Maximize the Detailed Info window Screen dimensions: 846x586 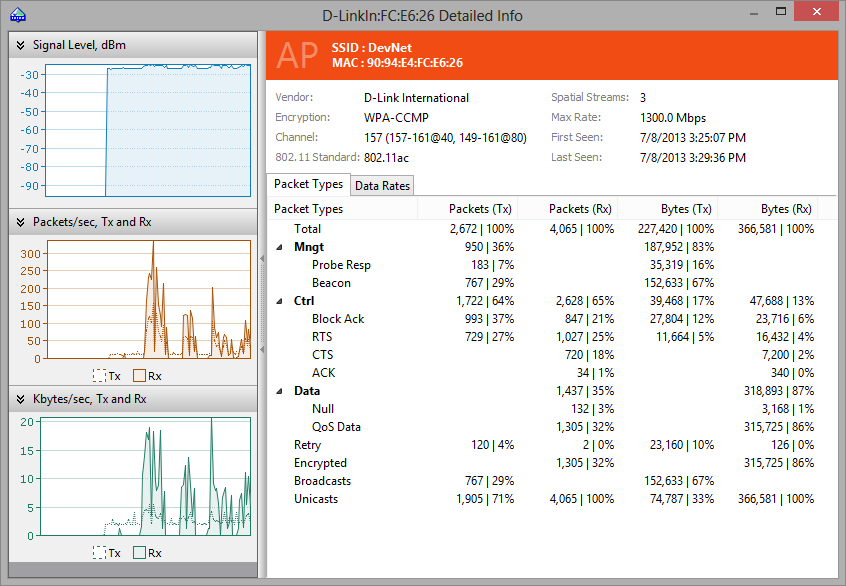click(781, 11)
